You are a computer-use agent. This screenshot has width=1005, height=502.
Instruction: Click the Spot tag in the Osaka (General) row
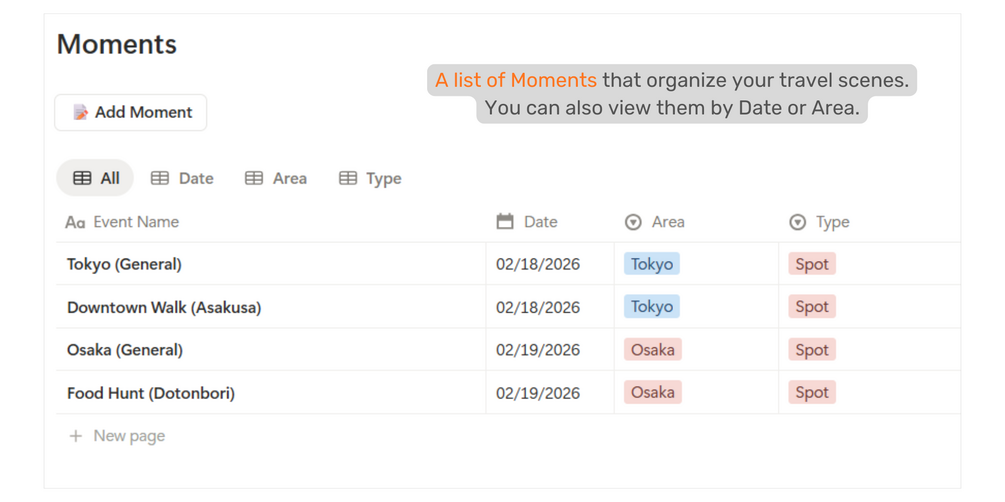pyautogui.click(x=812, y=350)
